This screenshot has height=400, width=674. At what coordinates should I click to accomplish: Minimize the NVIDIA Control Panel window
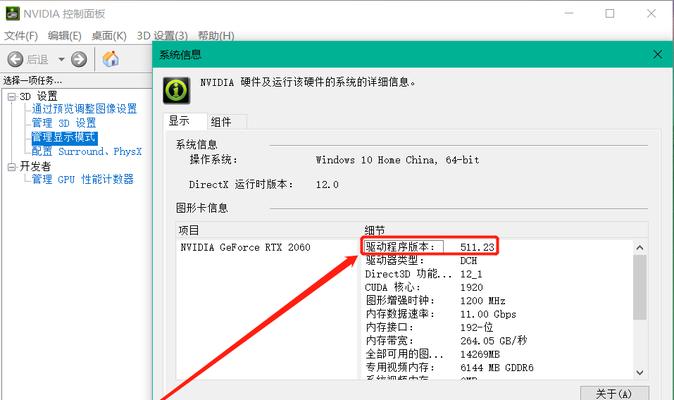tap(569, 13)
